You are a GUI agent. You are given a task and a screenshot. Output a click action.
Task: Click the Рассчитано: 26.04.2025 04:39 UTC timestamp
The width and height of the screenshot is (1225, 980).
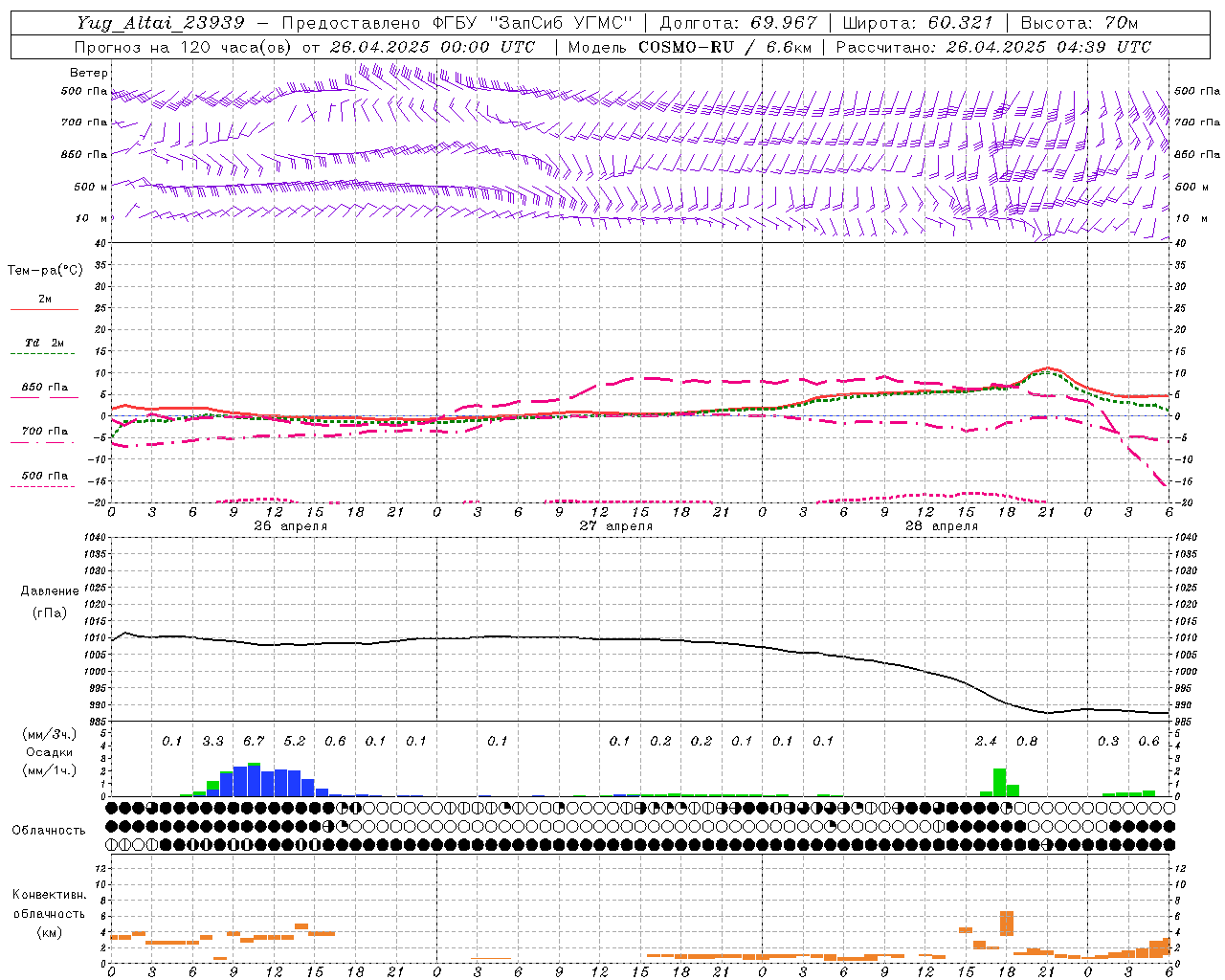click(x=993, y=47)
